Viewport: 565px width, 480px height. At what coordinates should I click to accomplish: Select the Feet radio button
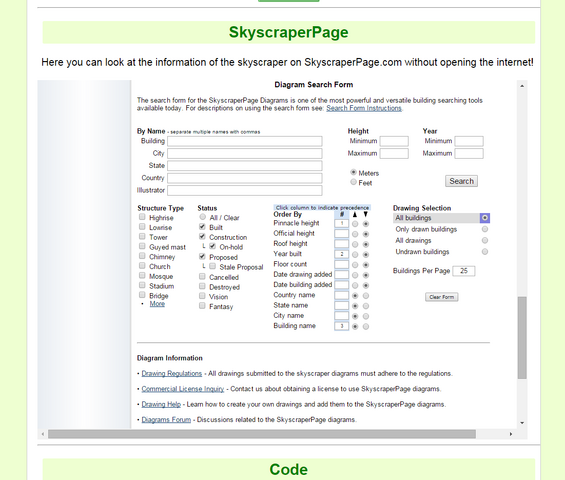pyautogui.click(x=353, y=182)
